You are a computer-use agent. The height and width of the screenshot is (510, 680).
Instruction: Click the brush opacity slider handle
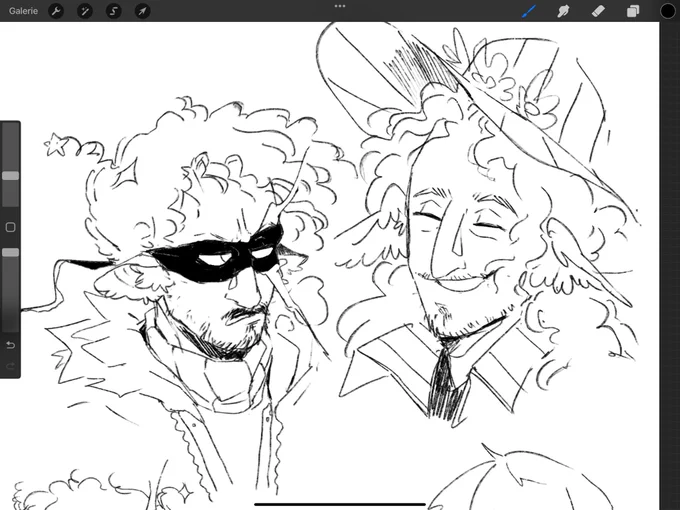pos(10,252)
